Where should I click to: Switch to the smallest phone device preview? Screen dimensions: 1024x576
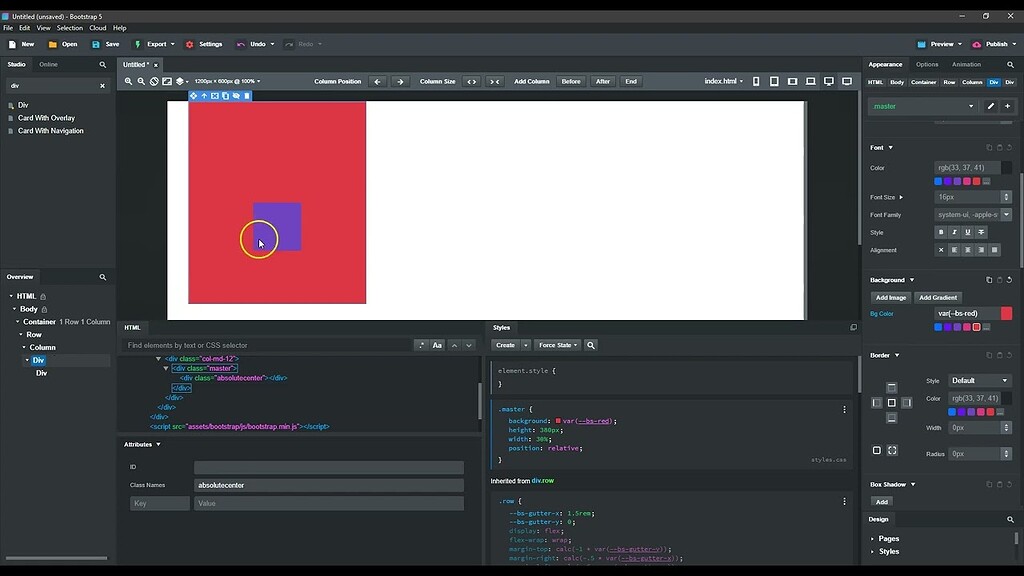tap(756, 82)
